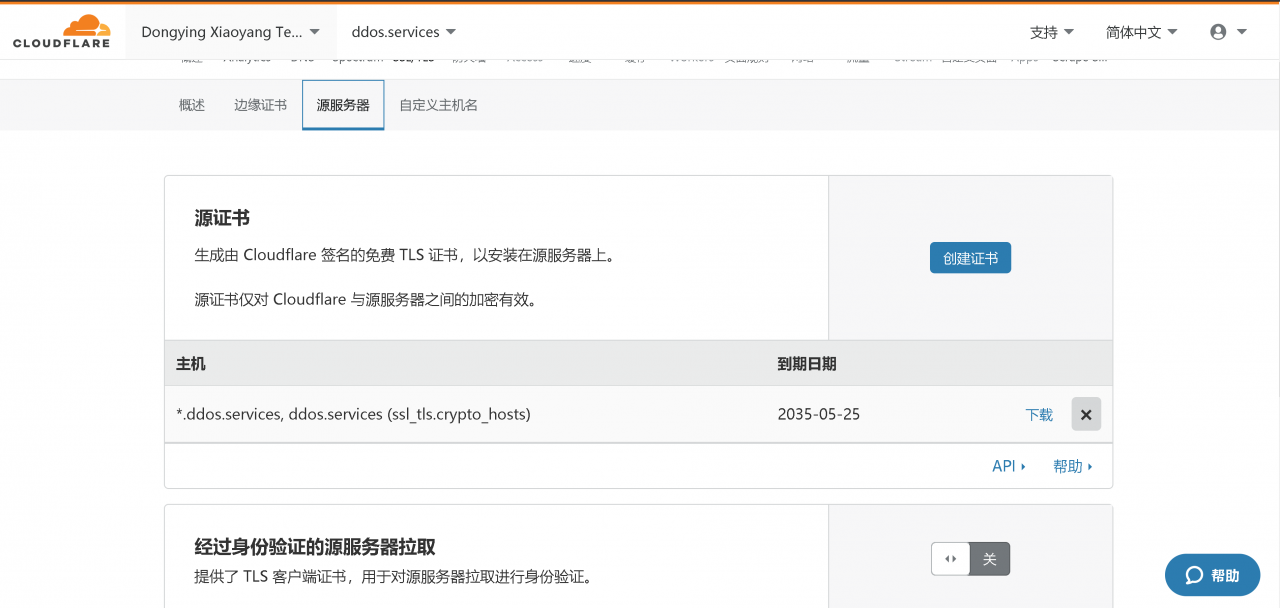Expand the 帮助 link under certificates table
This screenshot has height=608, width=1280.
1072,466
